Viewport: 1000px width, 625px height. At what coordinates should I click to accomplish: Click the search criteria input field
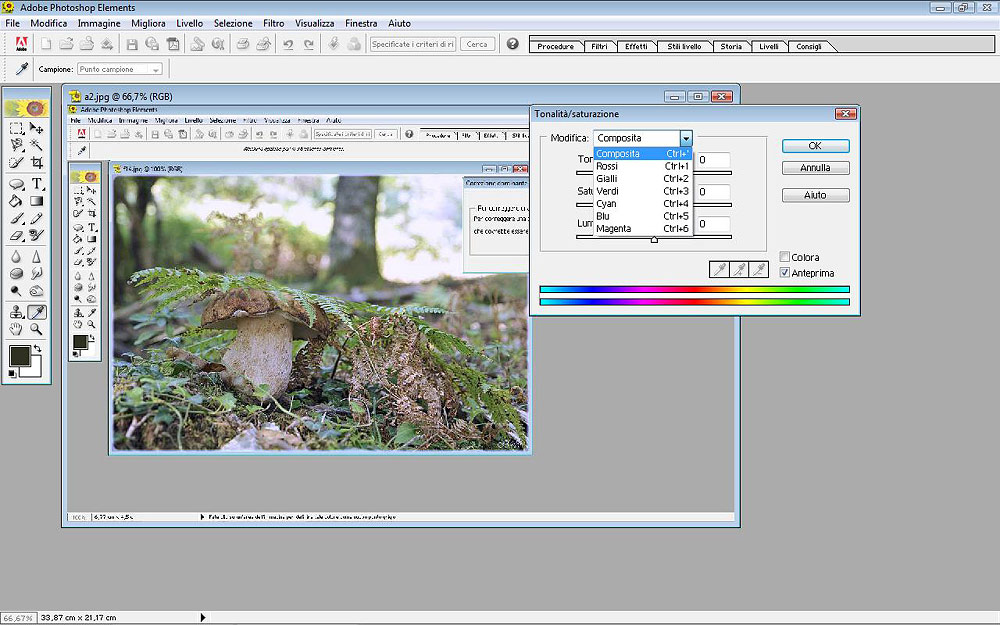tap(412, 44)
